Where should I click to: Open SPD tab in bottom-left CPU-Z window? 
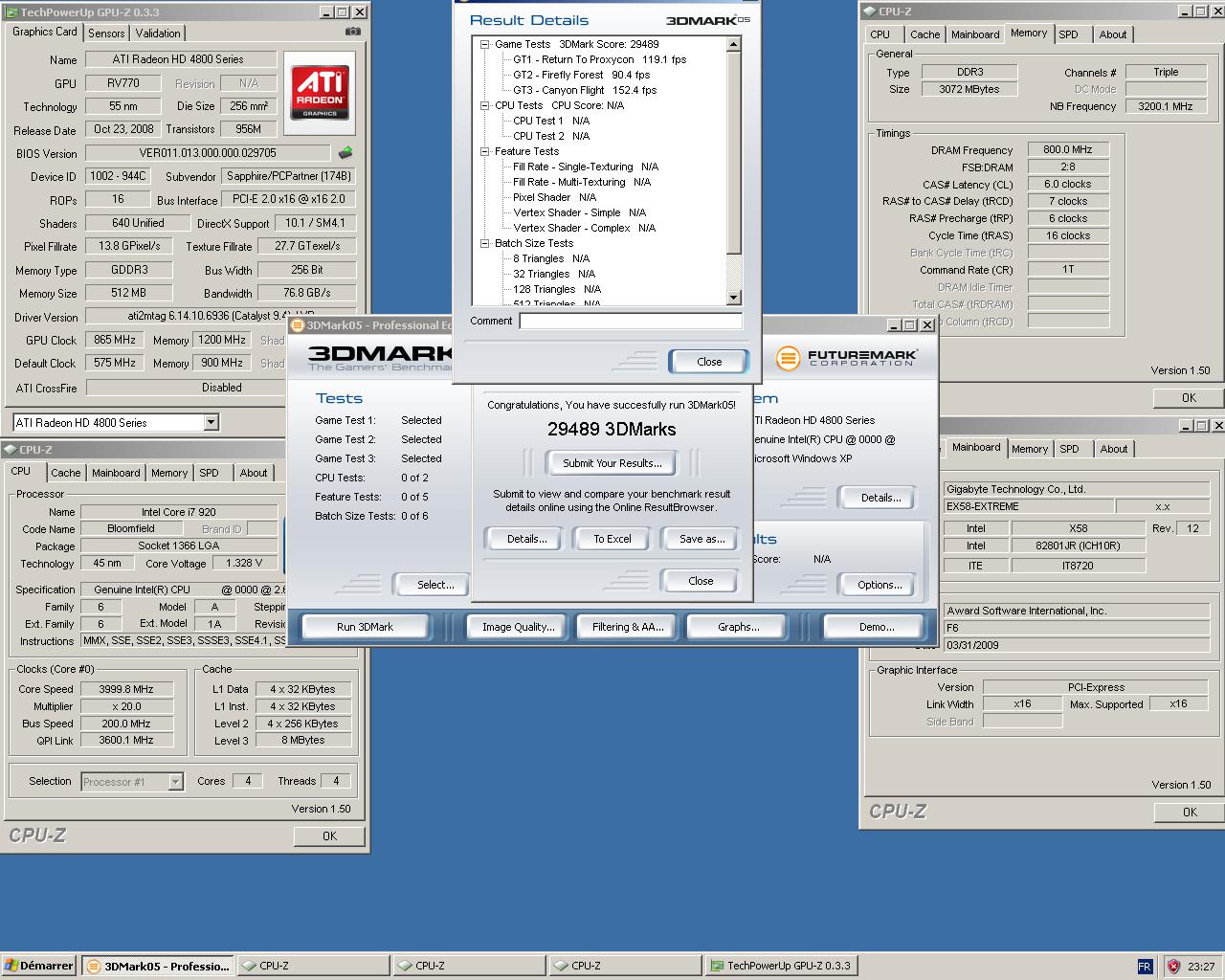[x=209, y=473]
